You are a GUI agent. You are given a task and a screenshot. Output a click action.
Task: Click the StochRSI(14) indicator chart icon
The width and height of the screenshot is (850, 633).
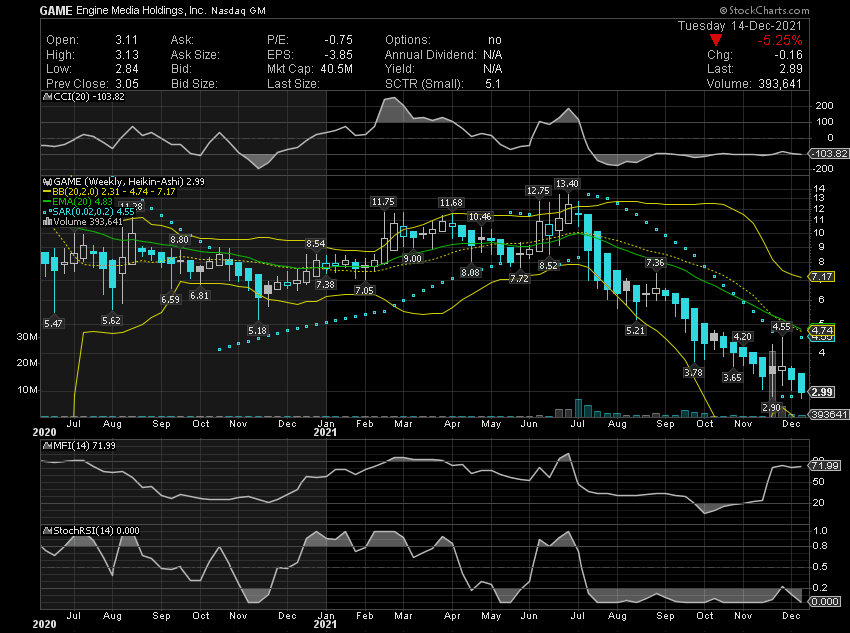[47, 531]
